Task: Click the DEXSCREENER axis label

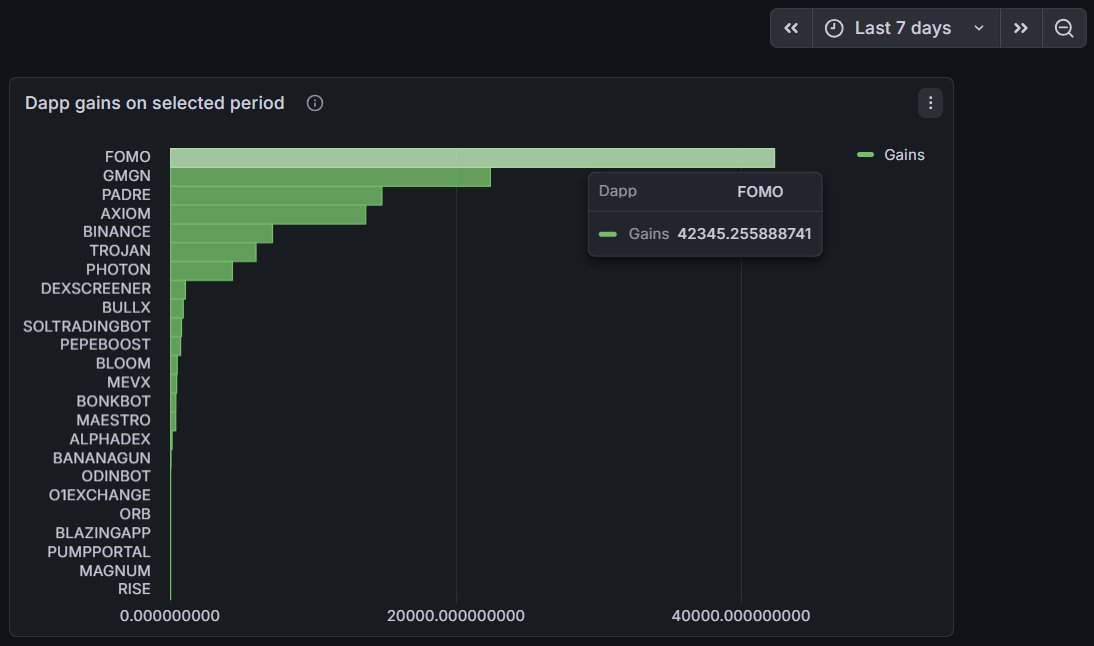Action: [x=96, y=288]
